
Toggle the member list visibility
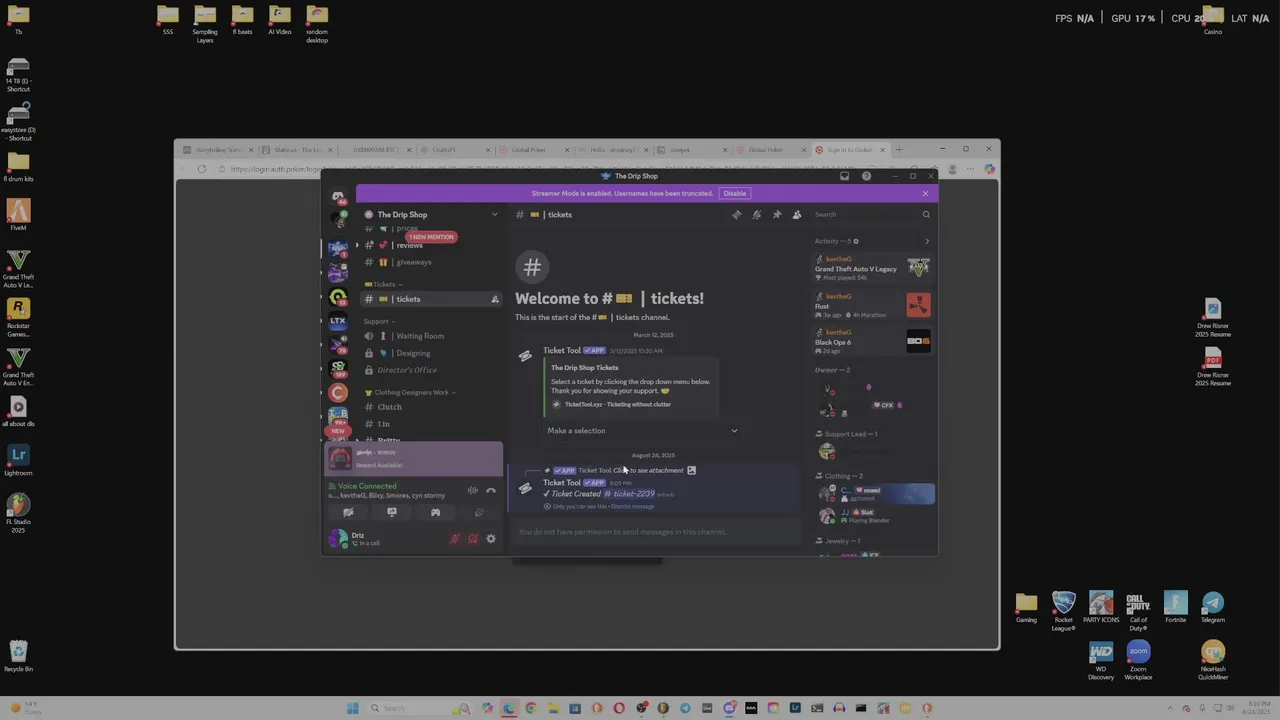click(797, 214)
